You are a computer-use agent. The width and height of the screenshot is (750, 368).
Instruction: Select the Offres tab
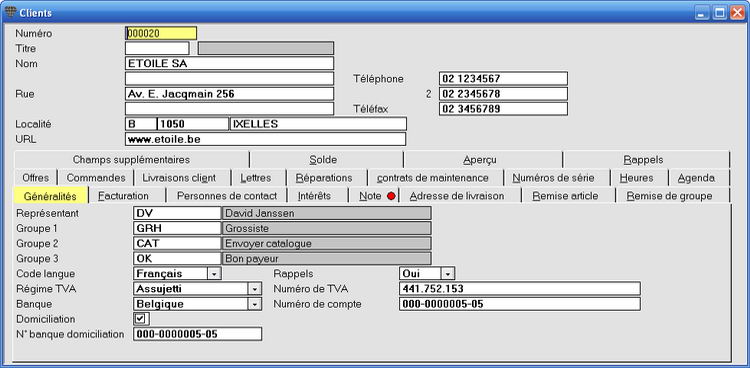35,178
